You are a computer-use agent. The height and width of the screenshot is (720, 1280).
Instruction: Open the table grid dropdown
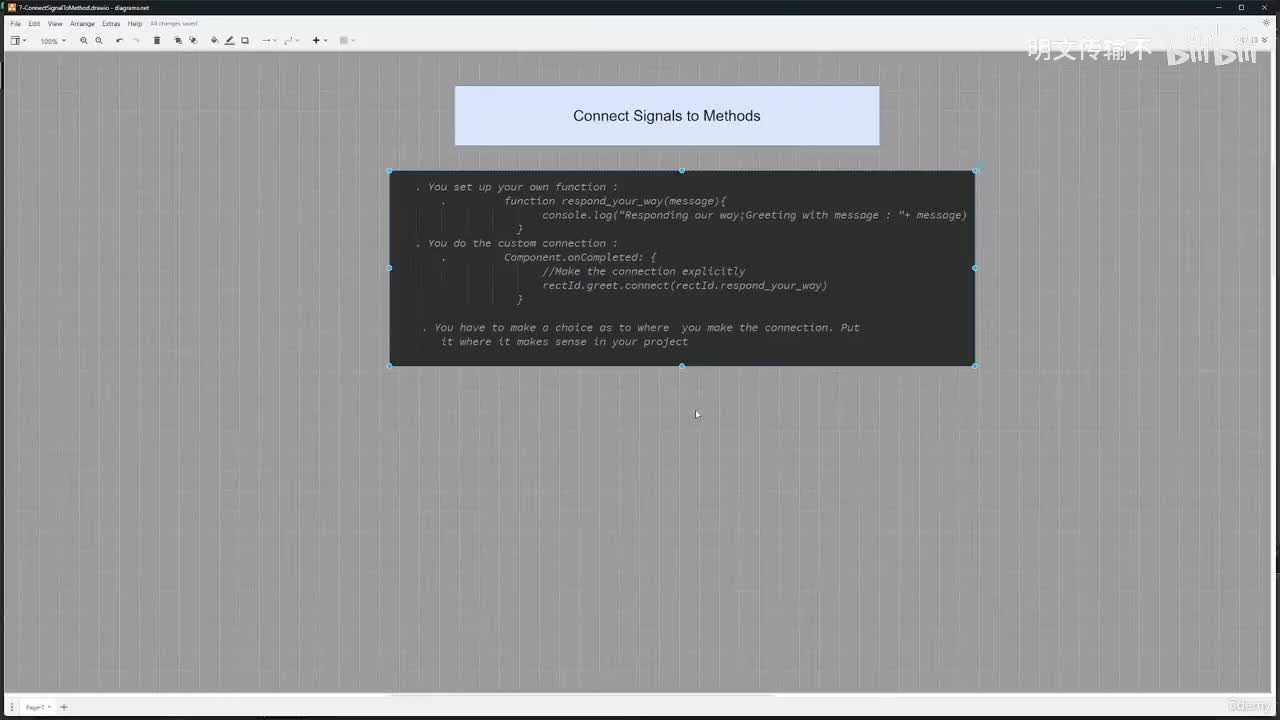[x=347, y=41]
